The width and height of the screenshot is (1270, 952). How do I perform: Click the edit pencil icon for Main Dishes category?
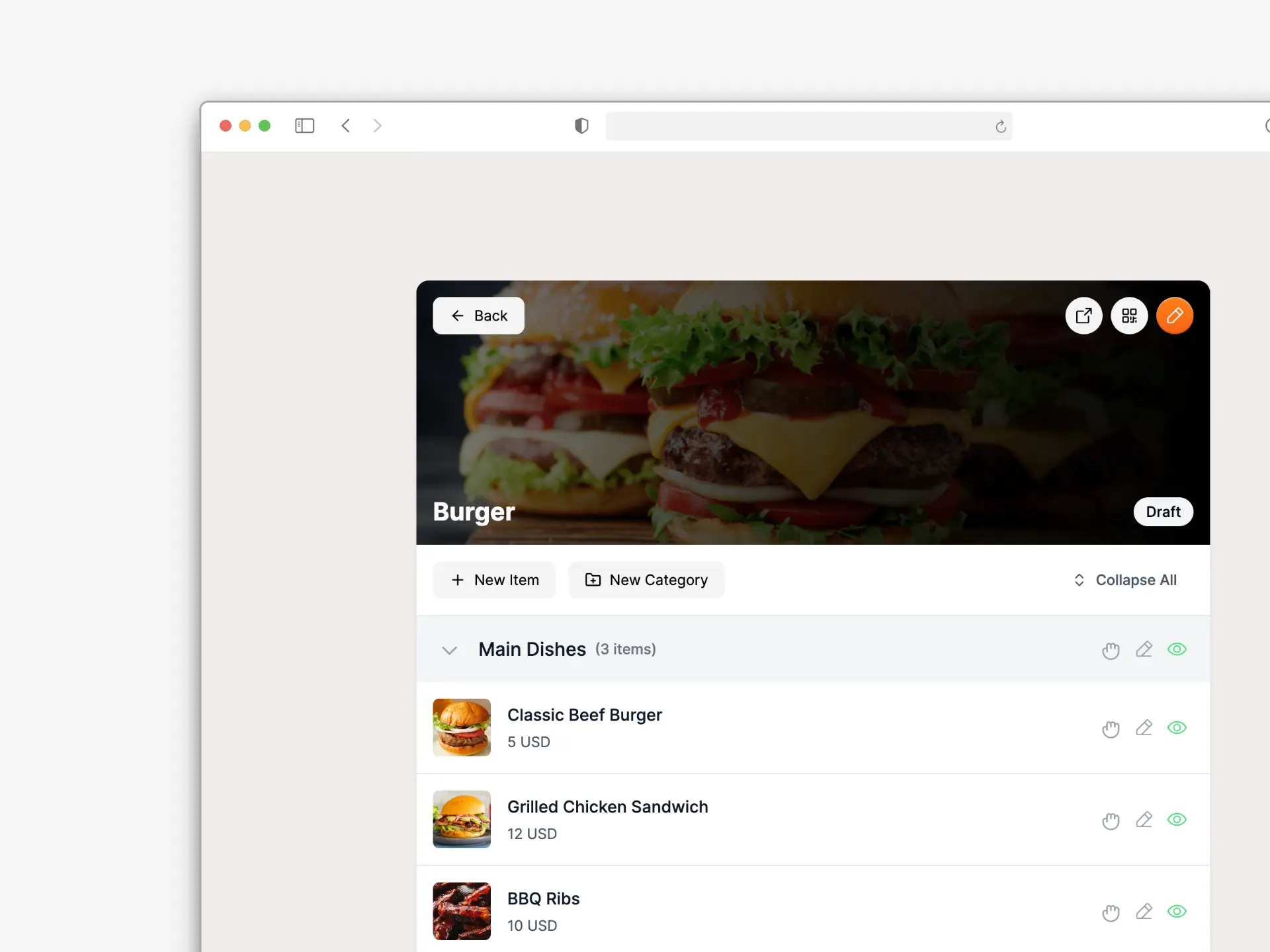click(x=1143, y=649)
